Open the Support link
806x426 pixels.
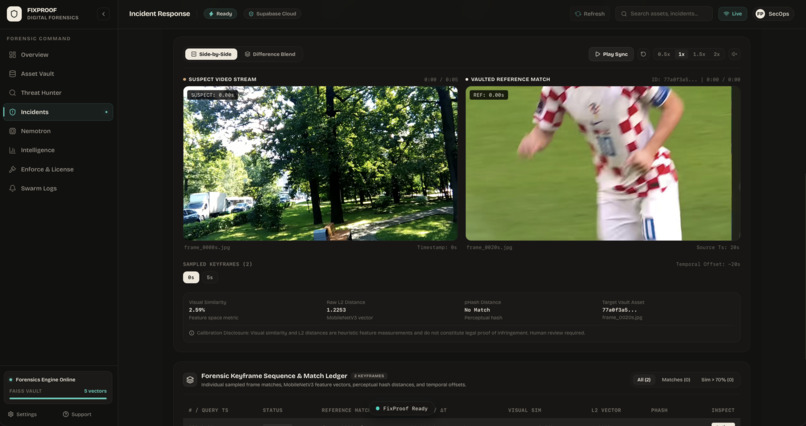(77, 414)
